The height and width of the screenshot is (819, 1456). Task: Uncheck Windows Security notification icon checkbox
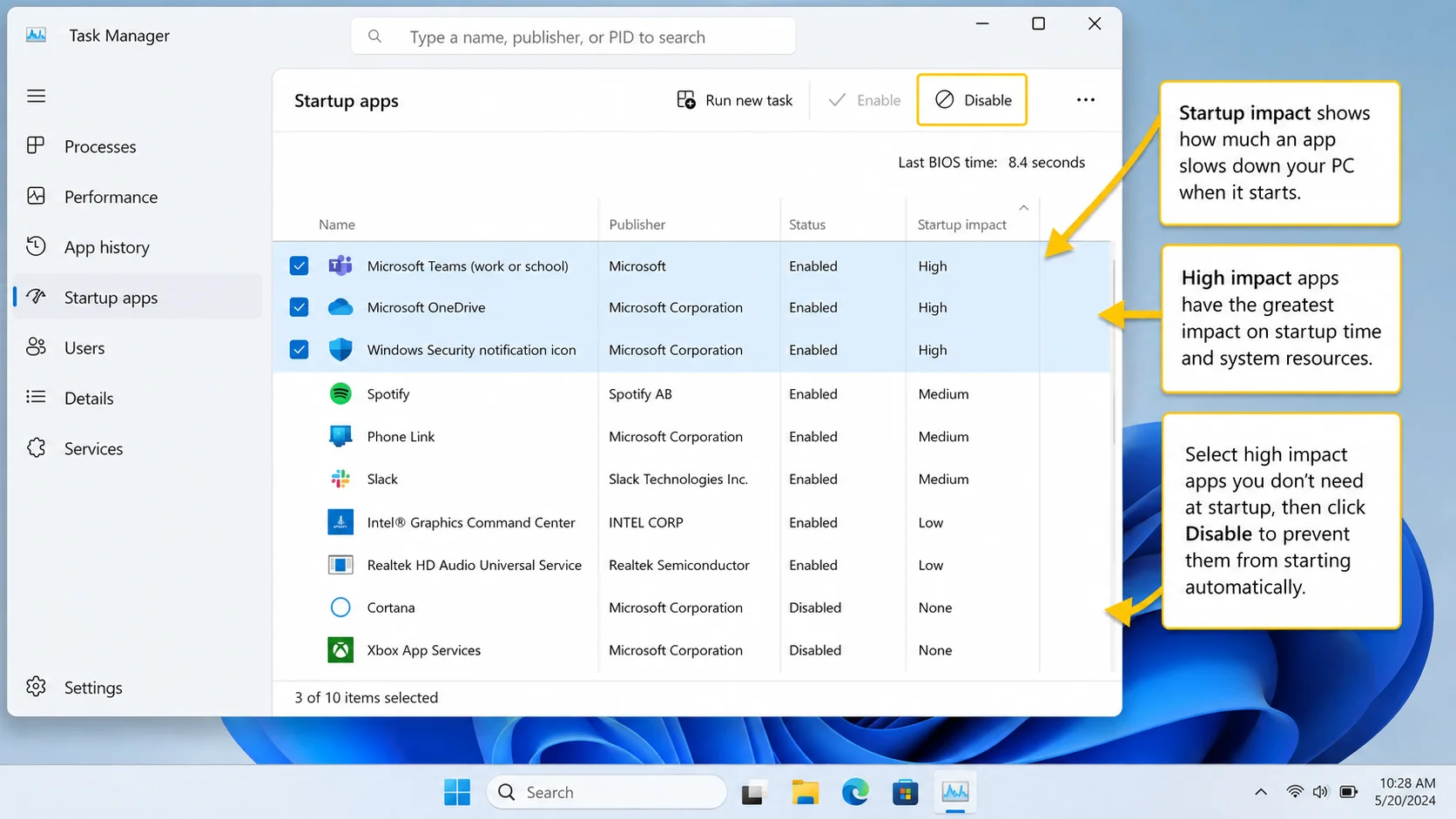click(x=299, y=349)
